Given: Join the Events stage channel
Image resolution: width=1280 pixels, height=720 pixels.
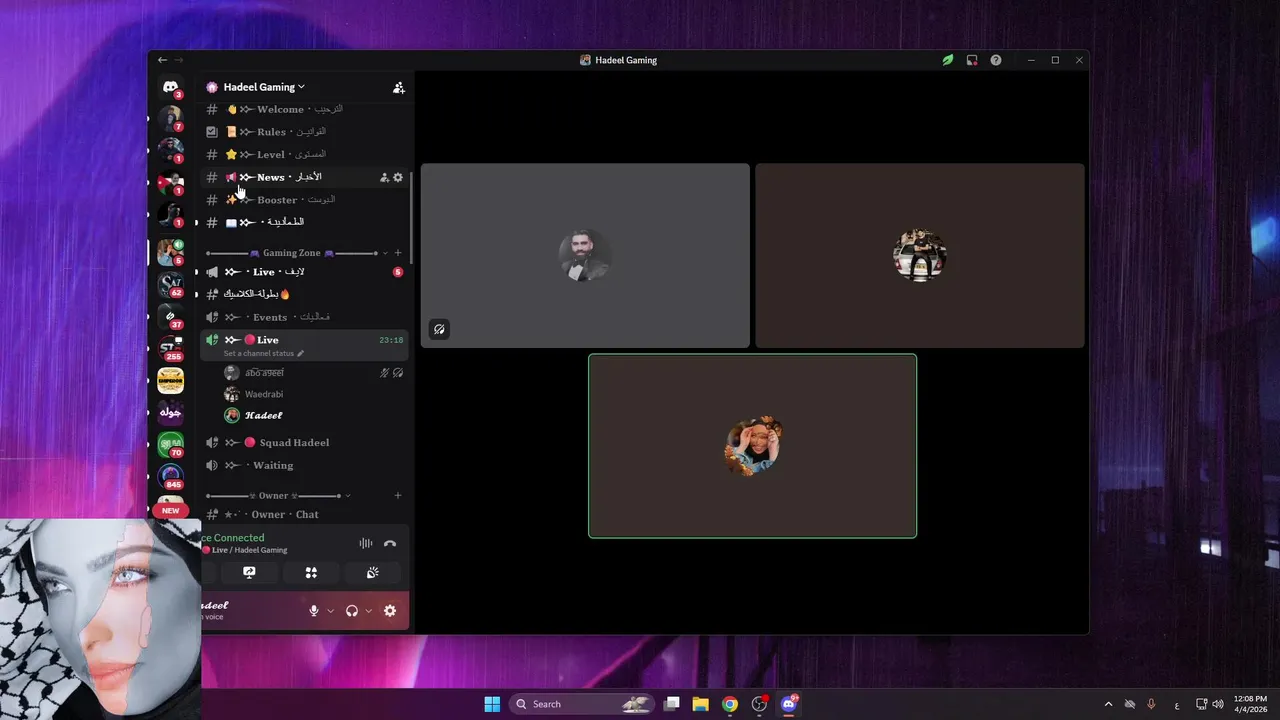Looking at the screenshot, I should tap(305, 317).
